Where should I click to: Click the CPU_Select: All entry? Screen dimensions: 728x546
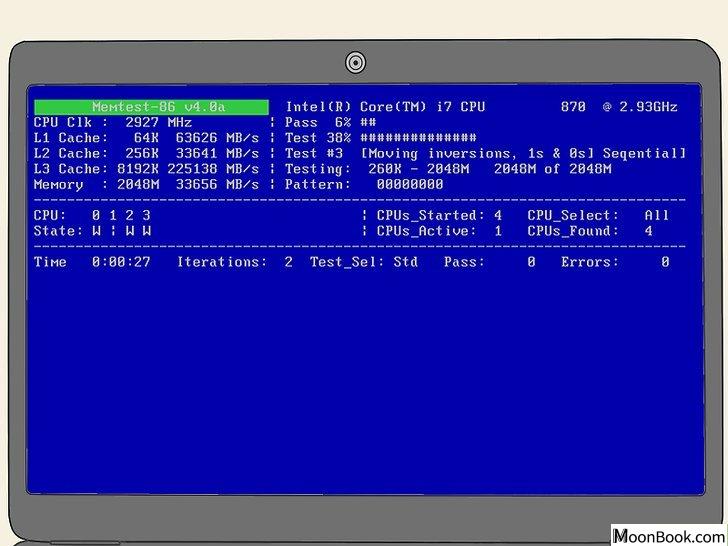(x=598, y=215)
